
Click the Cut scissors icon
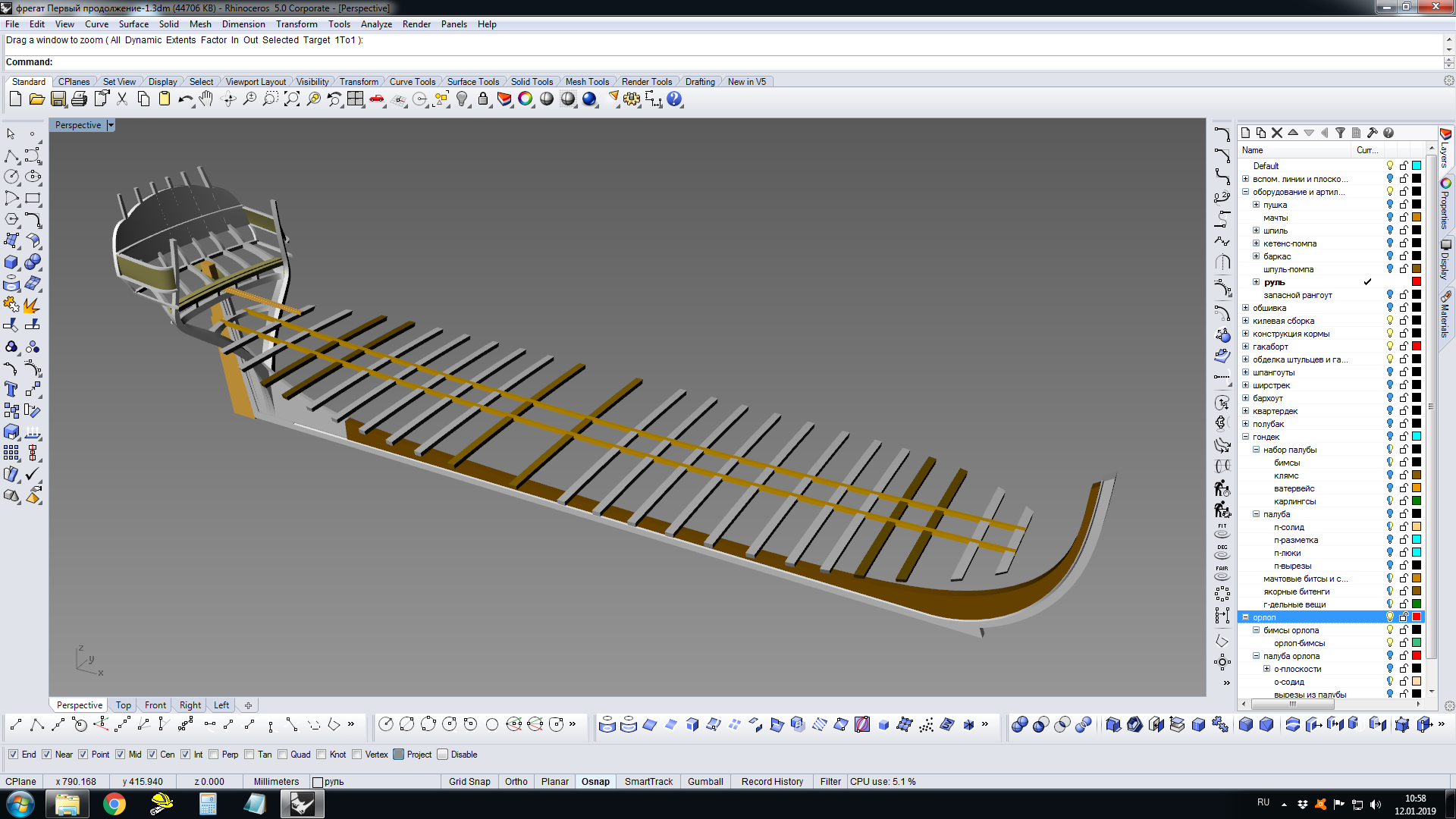click(x=122, y=99)
